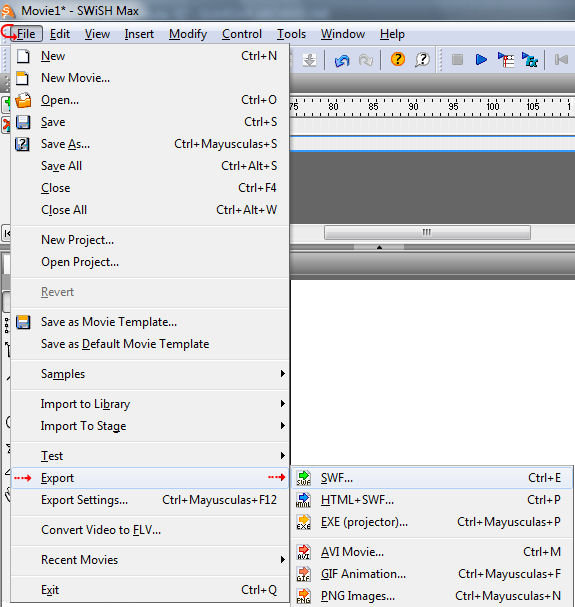This screenshot has height=607, width=575.
Task: Click the Open folder icon in File menu
Action: (x=23, y=100)
